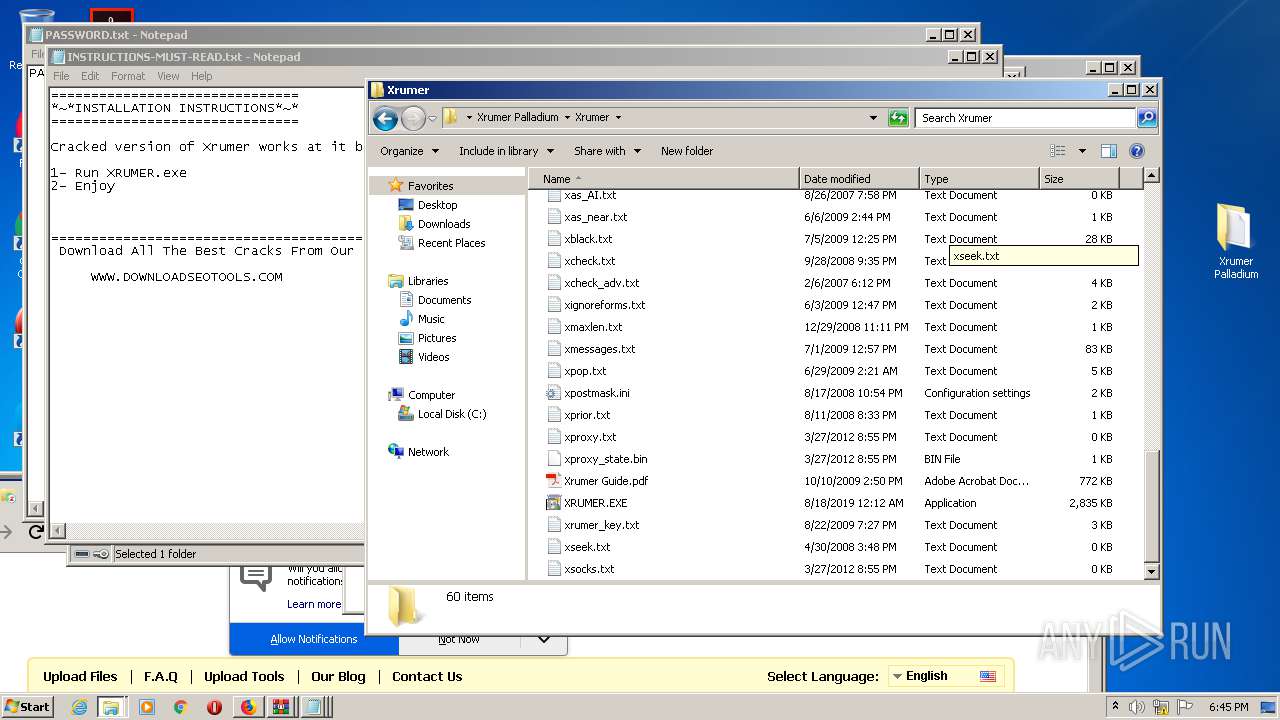Show hidden tray icons arrow

(x=1115, y=707)
